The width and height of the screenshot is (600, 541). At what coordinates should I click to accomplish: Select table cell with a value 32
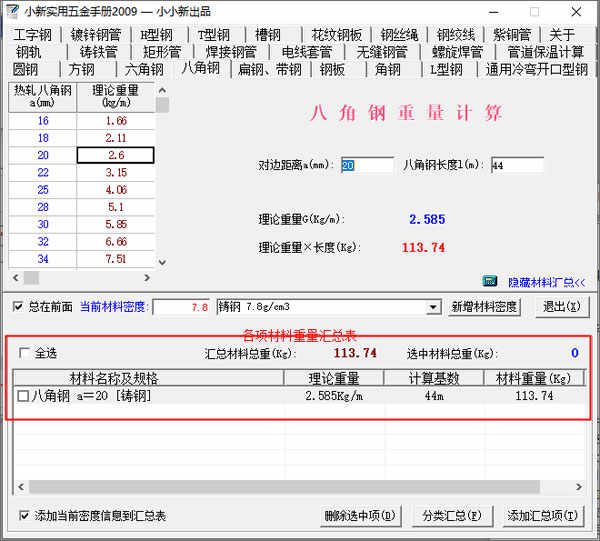click(43, 242)
